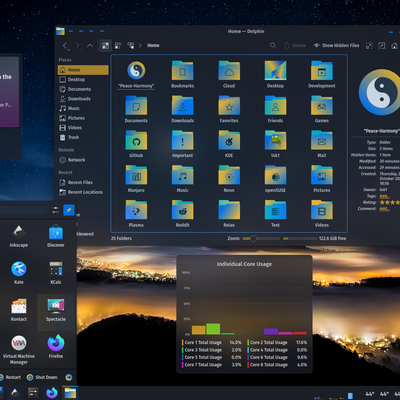Screen dimensions: 400x400
Task: Go back in Dolphin toolbar
Action: (66, 46)
